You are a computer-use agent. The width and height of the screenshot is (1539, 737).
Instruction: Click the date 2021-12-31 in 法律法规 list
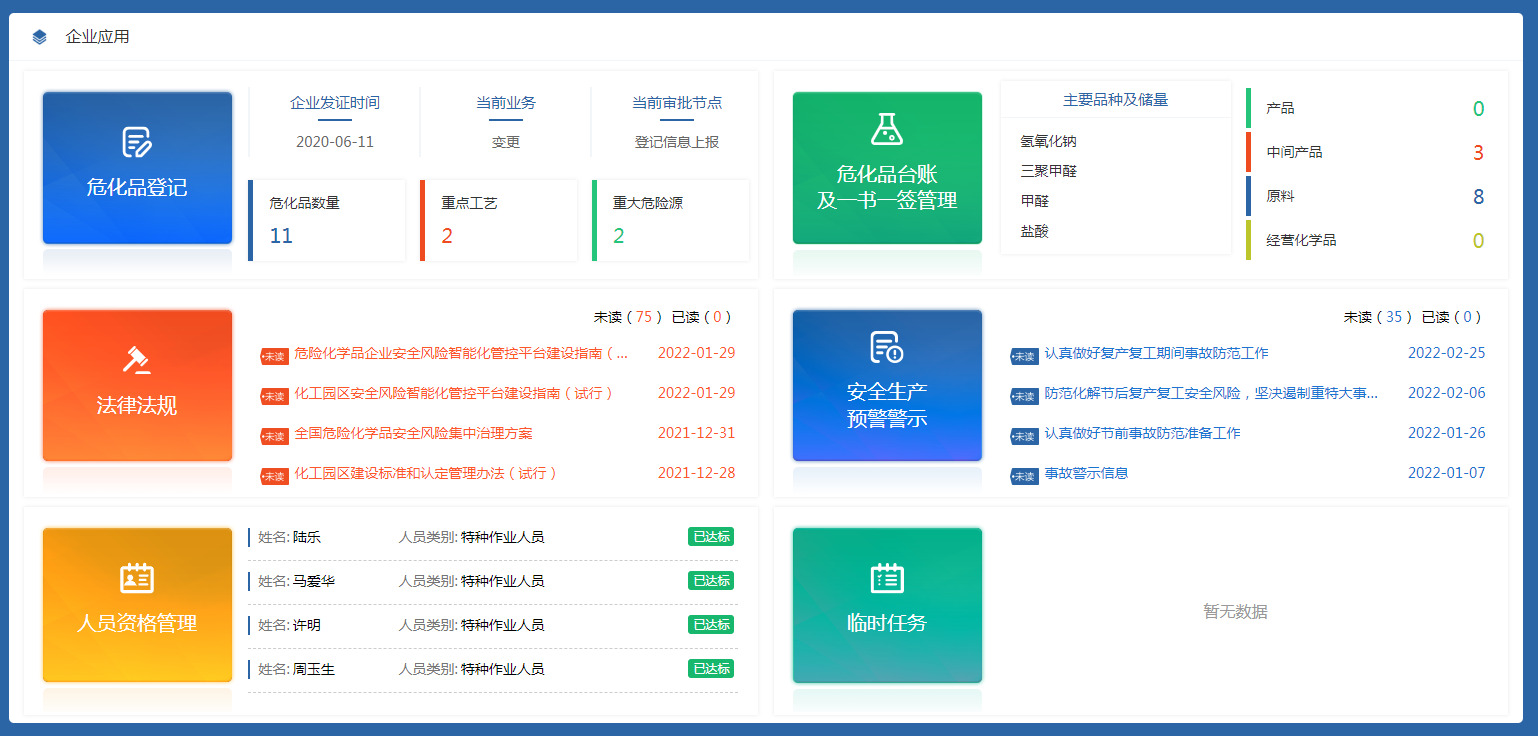pyautogui.click(x=696, y=433)
